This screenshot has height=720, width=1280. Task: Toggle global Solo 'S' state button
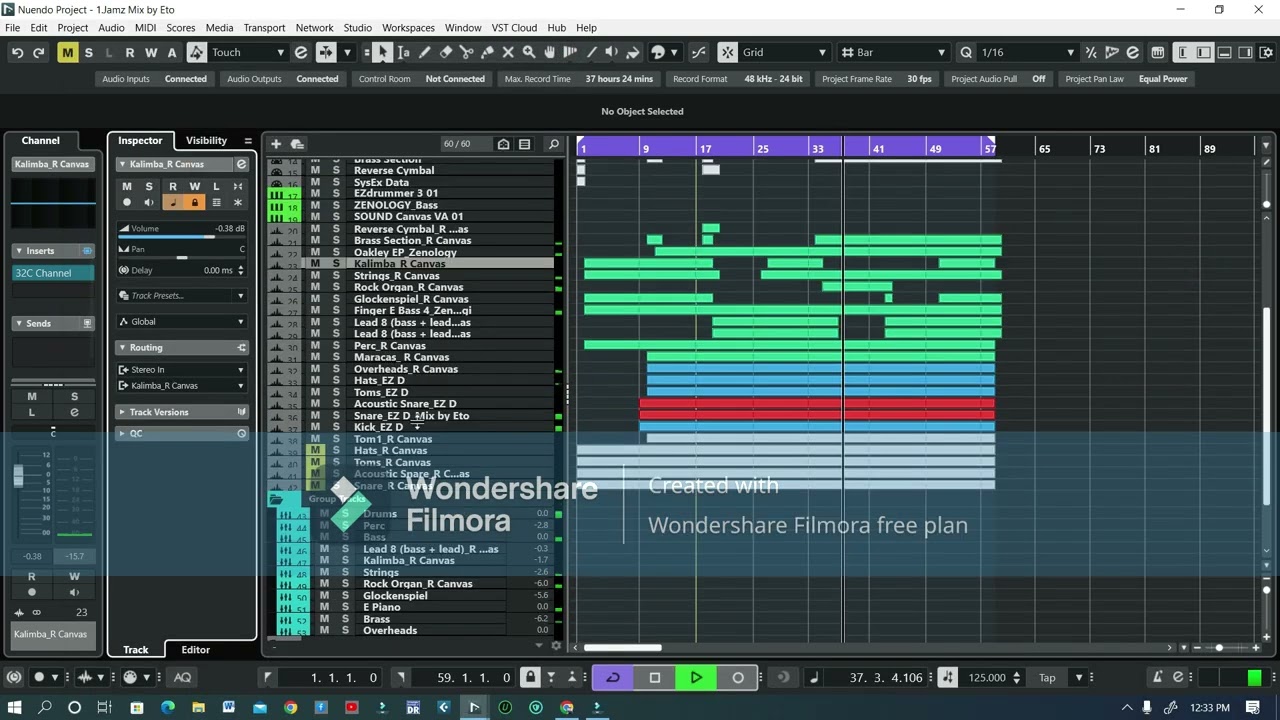coord(88,53)
